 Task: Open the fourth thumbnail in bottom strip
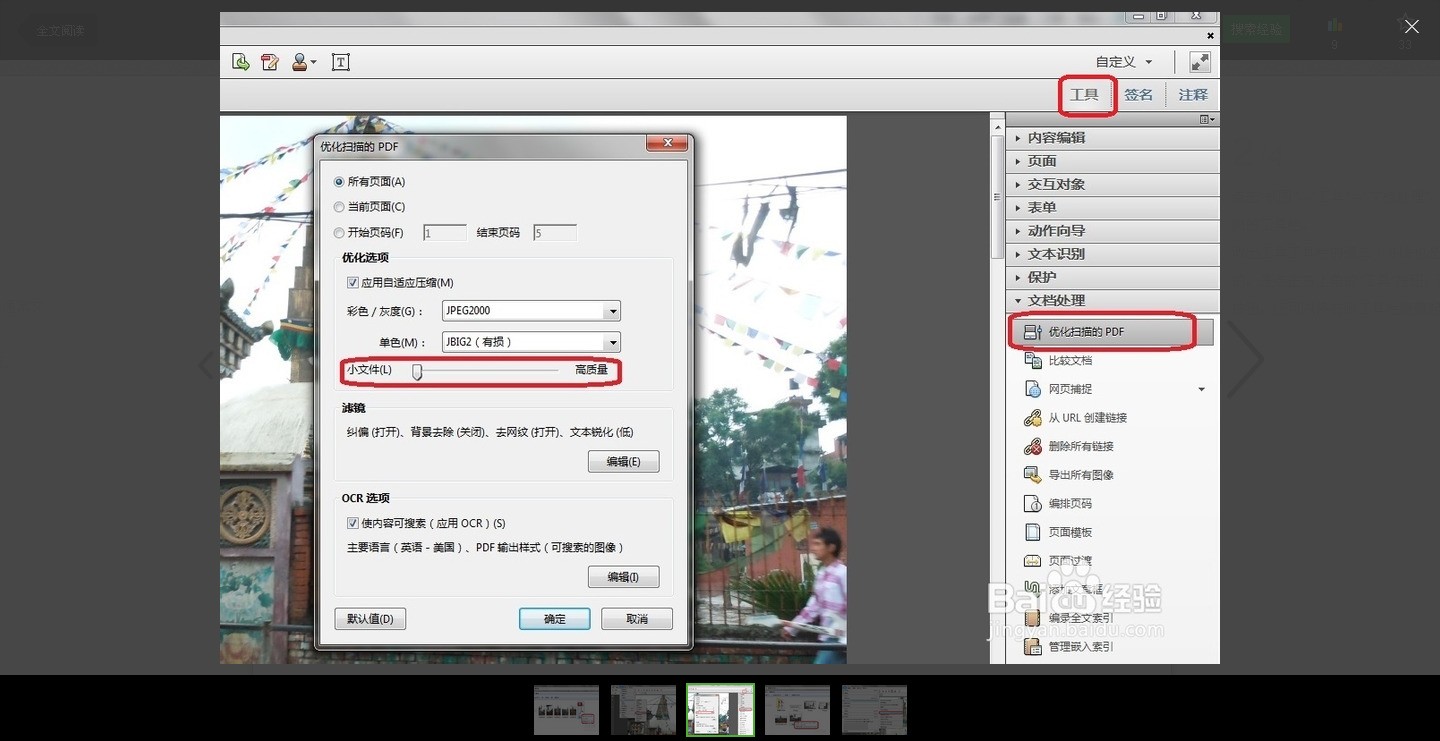(797, 710)
